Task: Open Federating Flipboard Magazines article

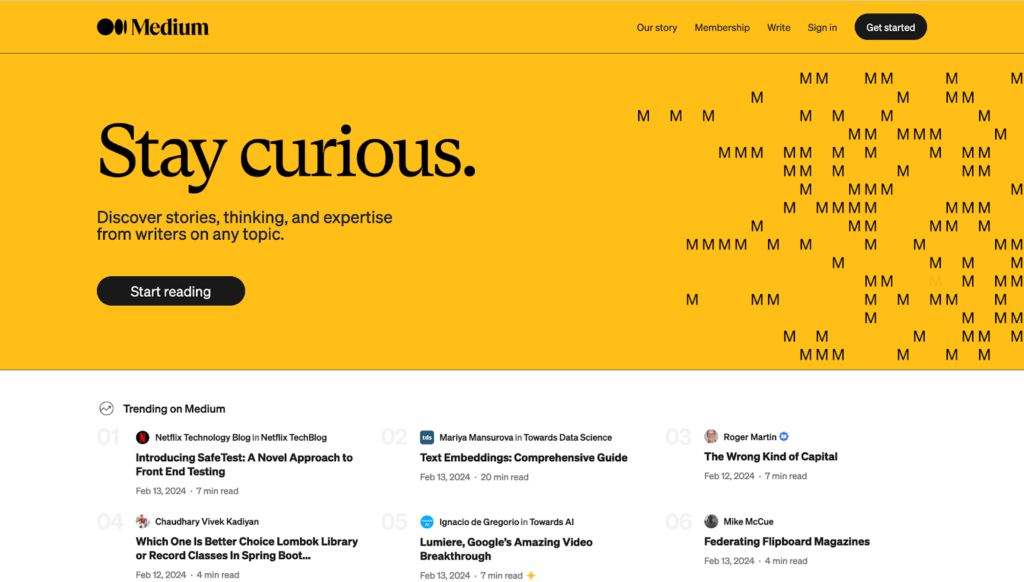Action: click(x=787, y=542)
